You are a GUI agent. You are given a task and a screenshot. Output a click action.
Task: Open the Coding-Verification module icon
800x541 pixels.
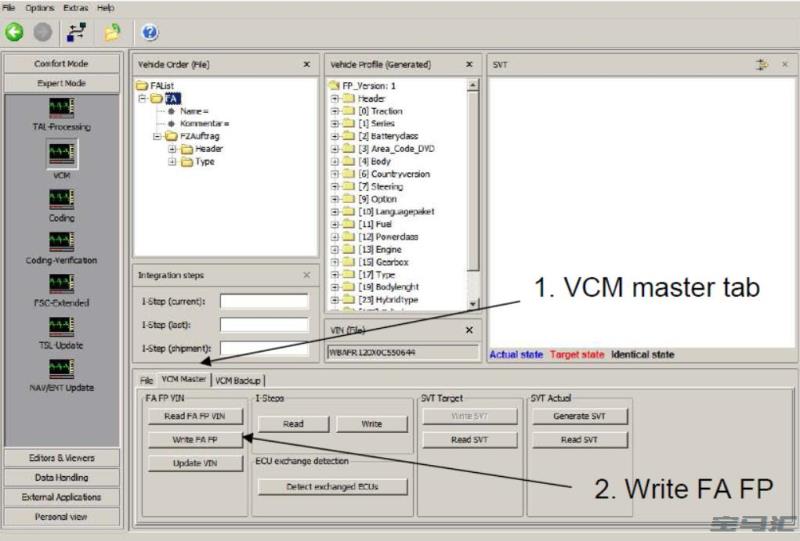click(x=62, y=241)
